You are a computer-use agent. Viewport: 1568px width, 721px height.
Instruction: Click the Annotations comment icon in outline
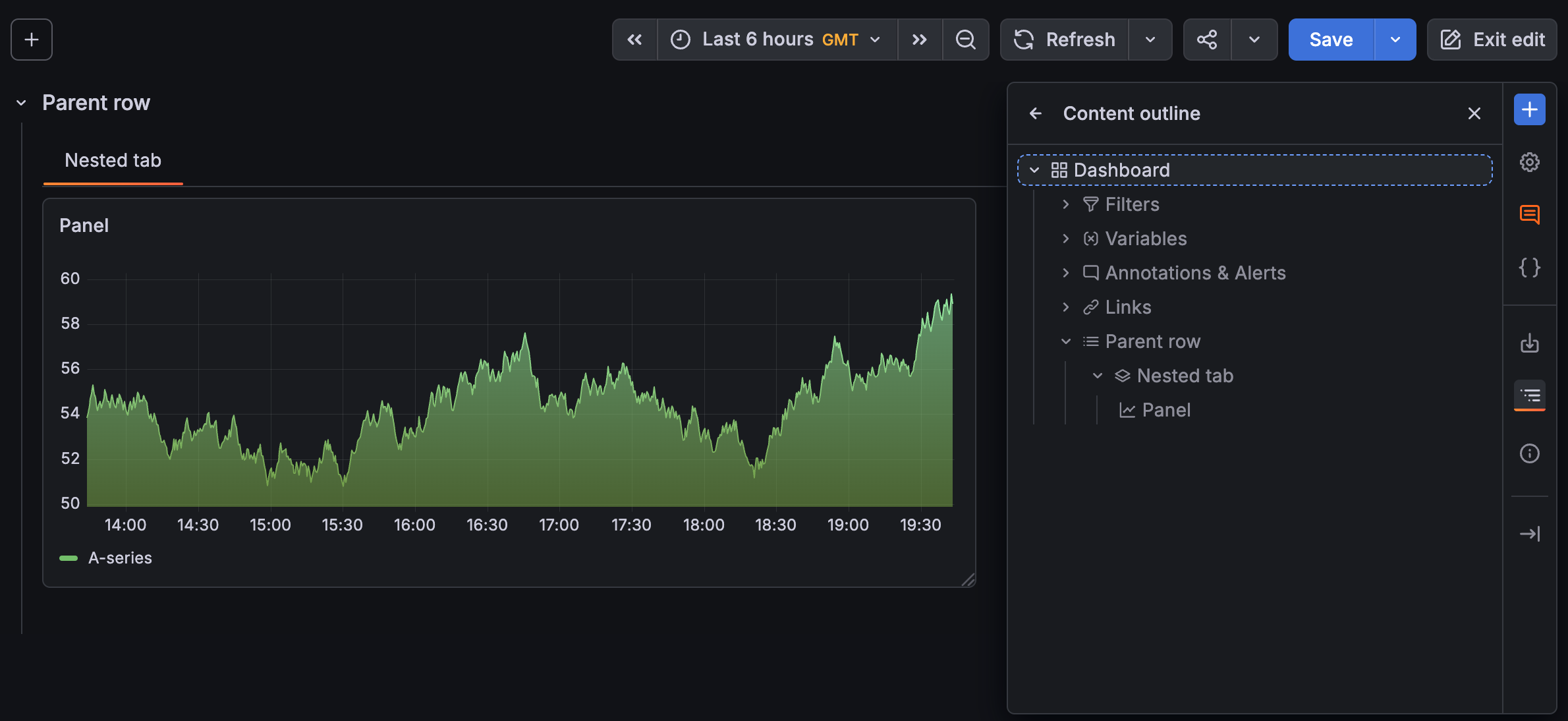pyautogui.click(x=1091, y=273)
